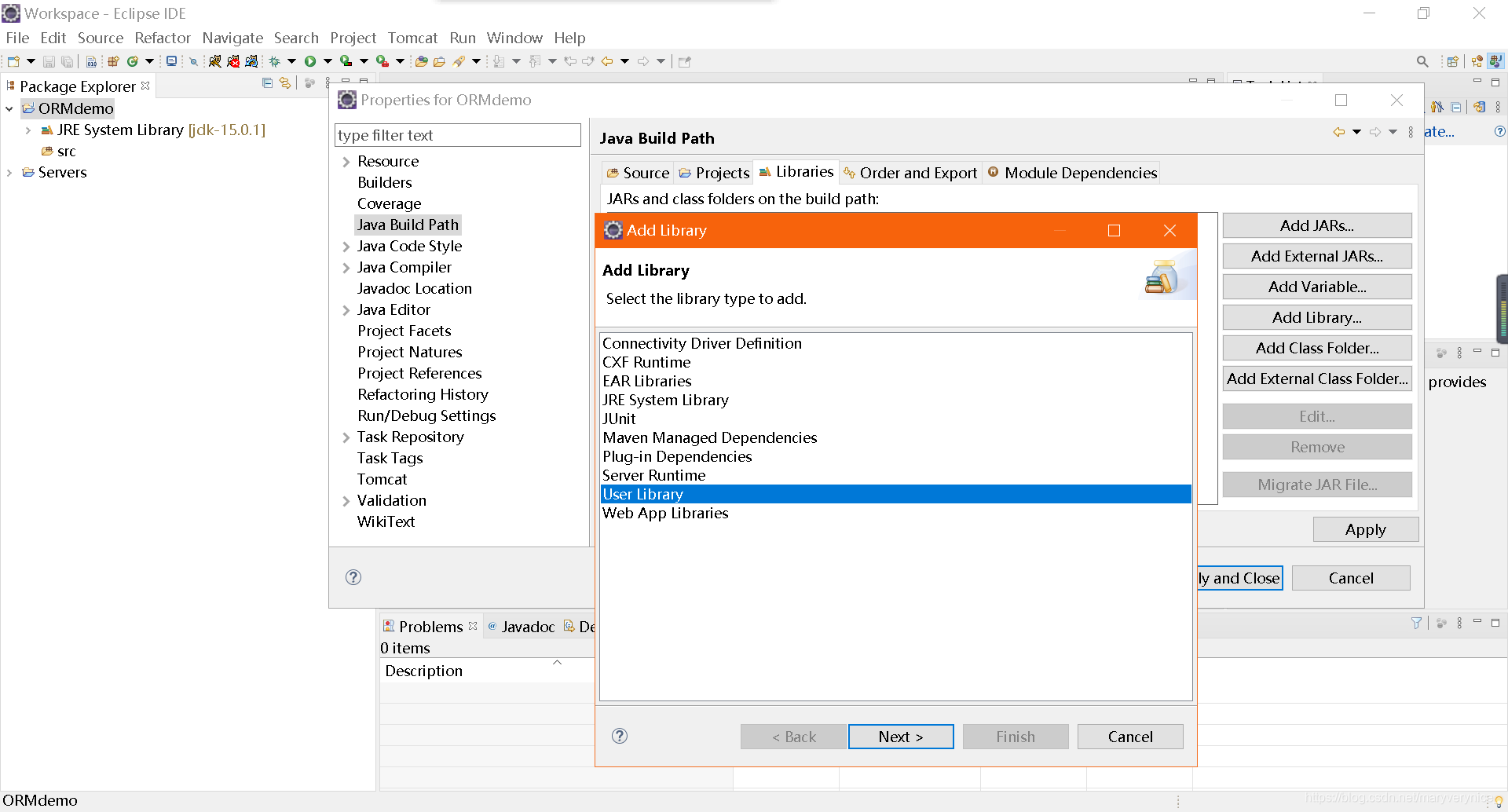Click the Run External Tools icon

pyautogui.click(x=382, y=61)
